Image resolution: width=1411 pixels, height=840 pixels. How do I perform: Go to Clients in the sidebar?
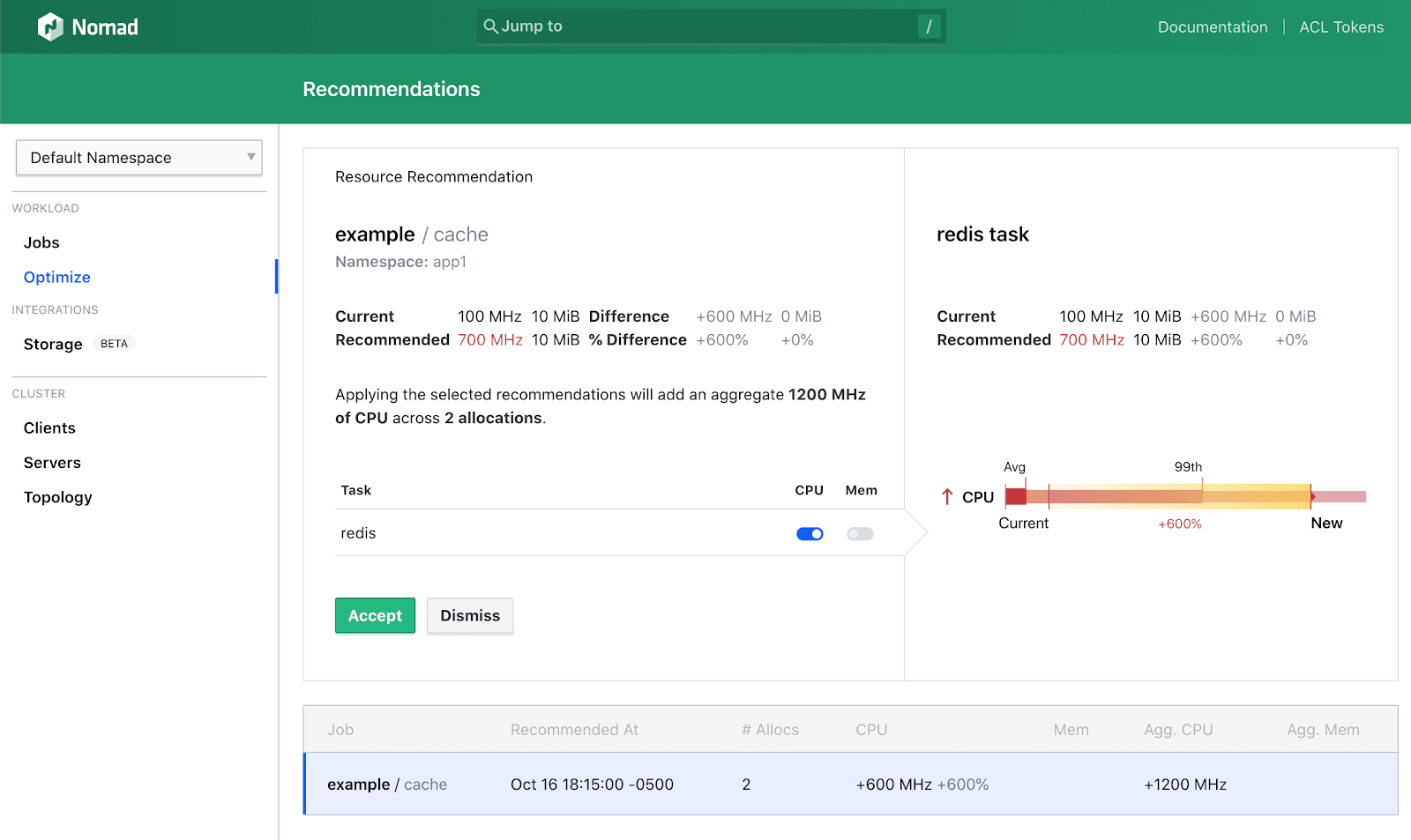tap(49, 427)
